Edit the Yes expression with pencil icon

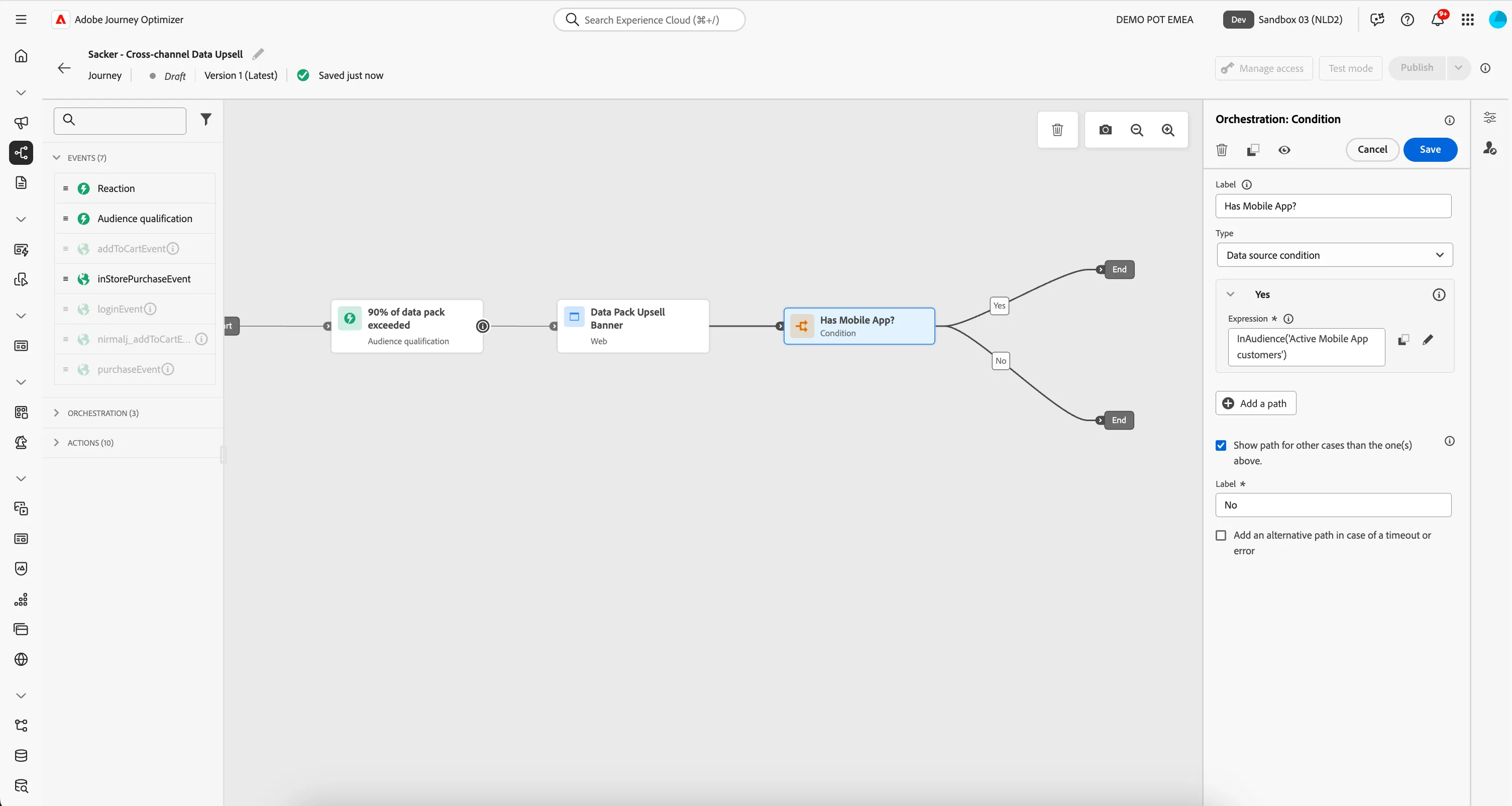click(x=1428, y=339)
